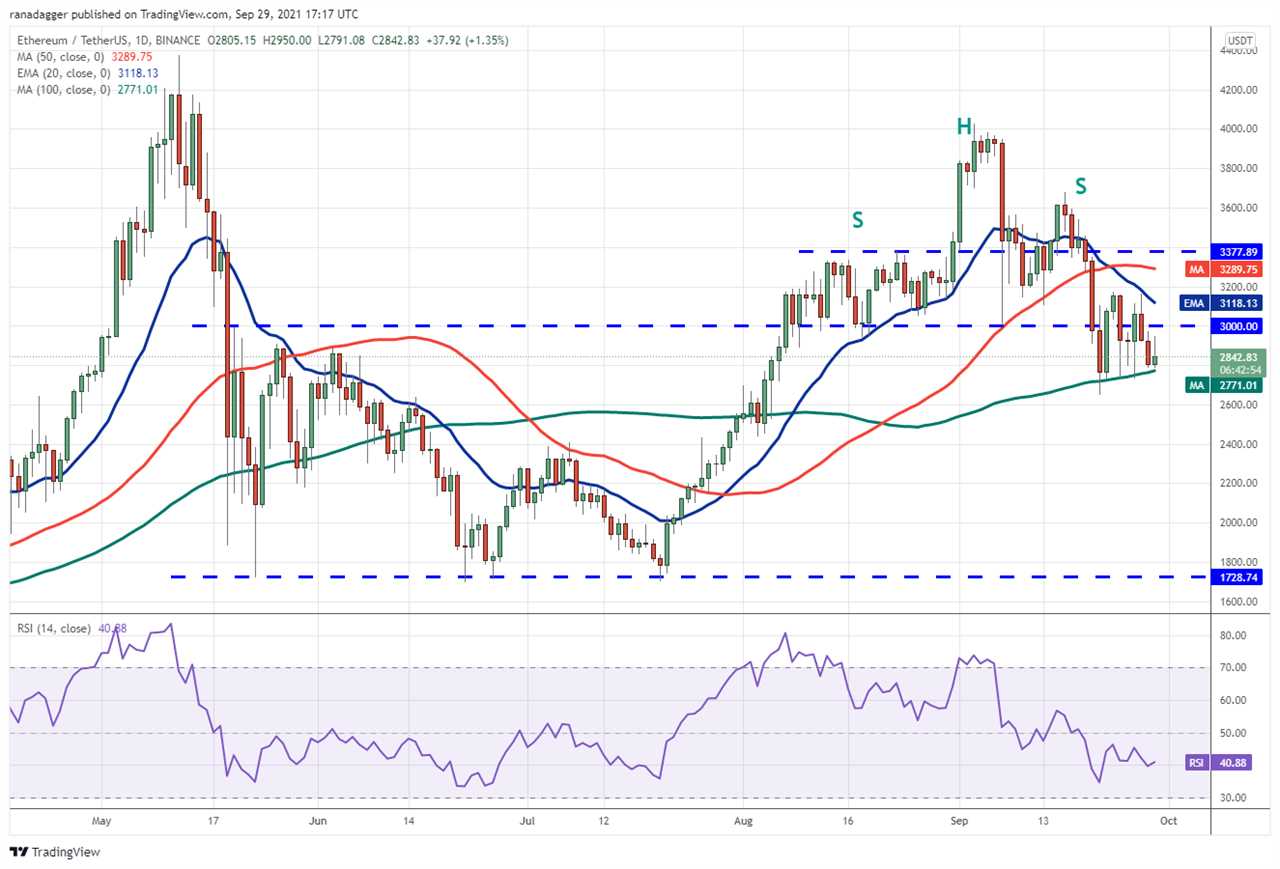The image size is (1280, 869).
Task: Click the left shoulder S annotation in August
Action: pos(857,220)
